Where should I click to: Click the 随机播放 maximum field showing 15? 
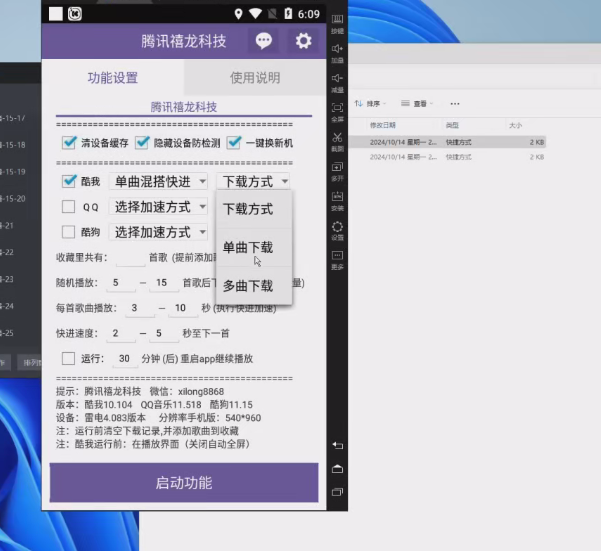[164, 283]
